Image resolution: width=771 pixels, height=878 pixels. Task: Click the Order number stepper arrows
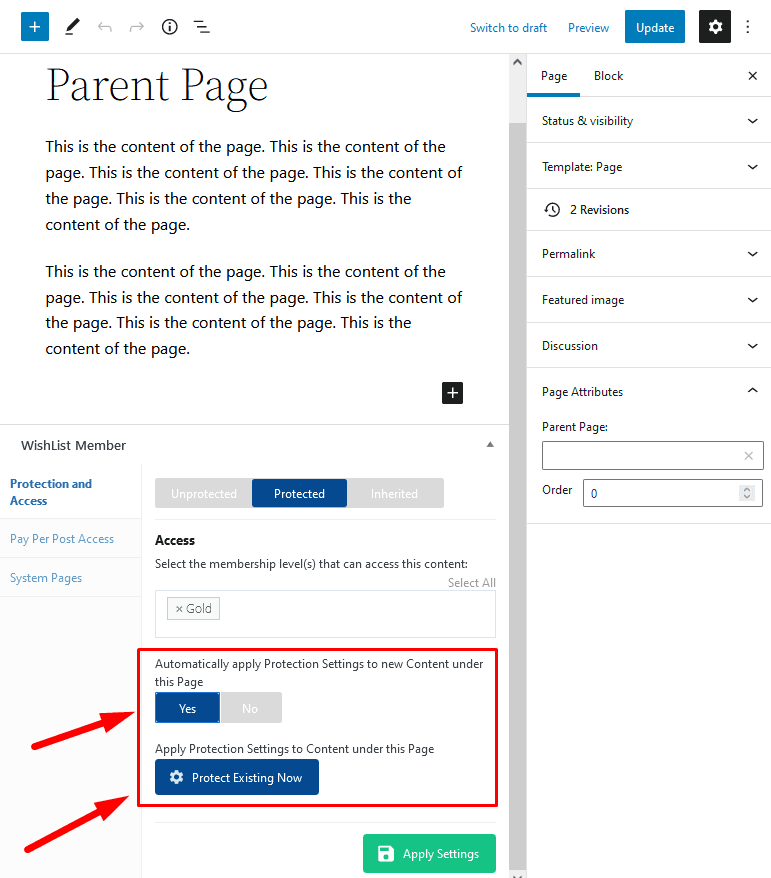[x=746, y=493]
